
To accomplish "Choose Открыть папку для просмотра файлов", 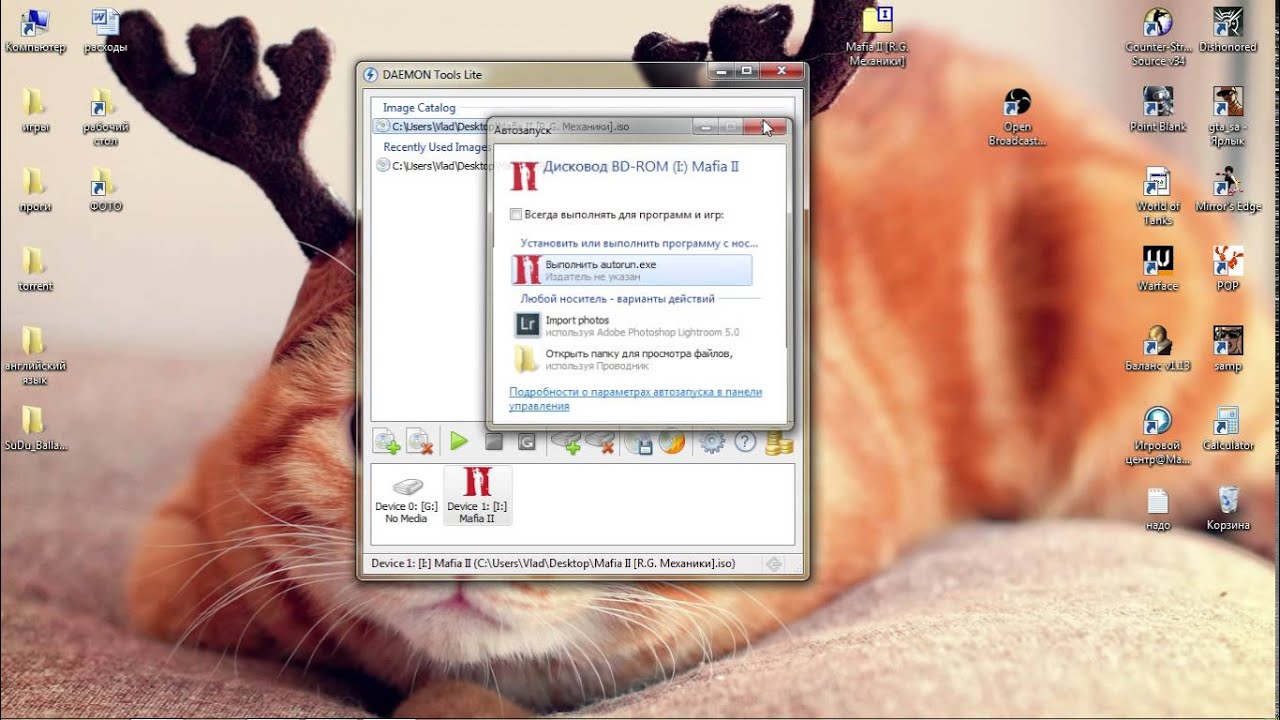I will click(631, 359).
